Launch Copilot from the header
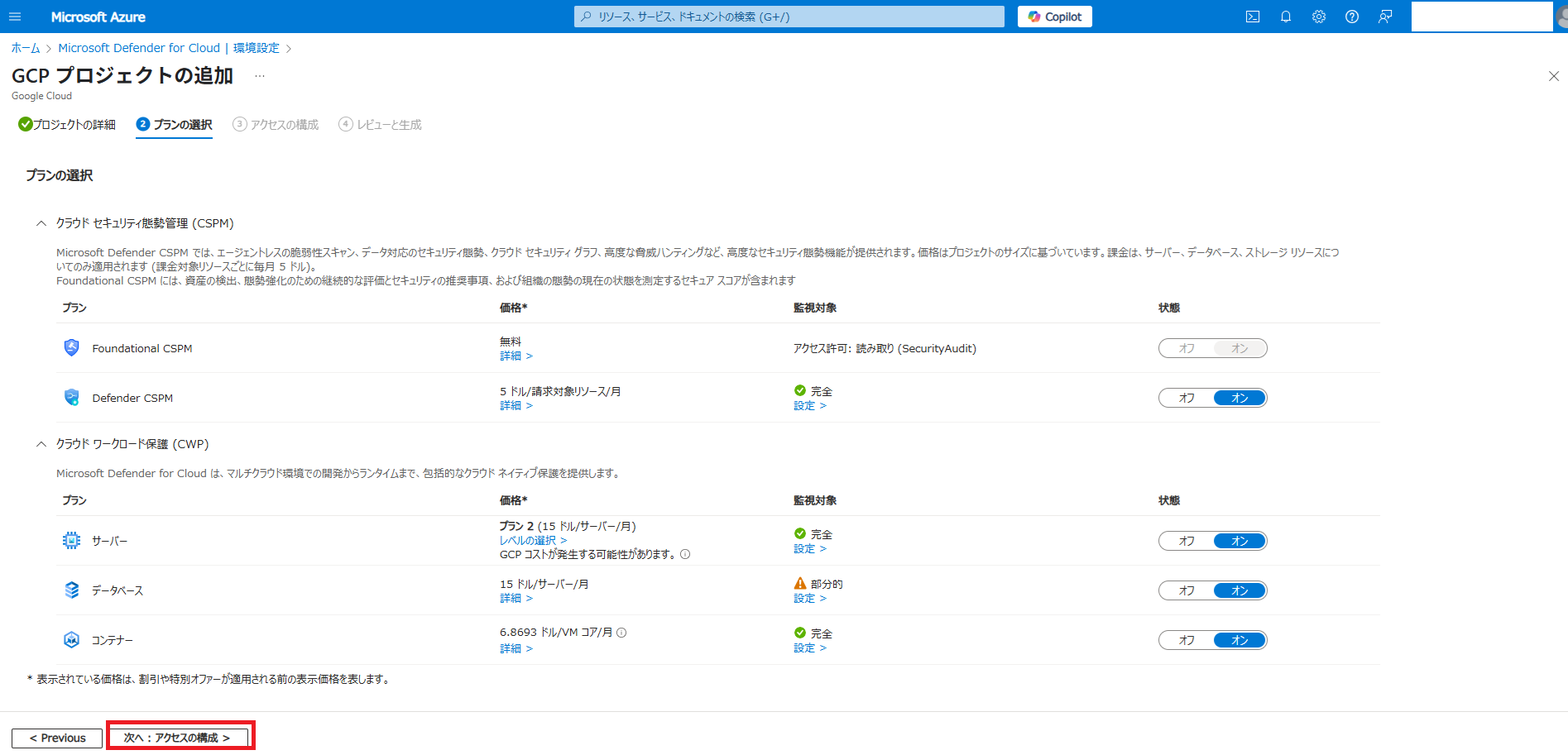The width and height of the screenshot is (1568, 755). click(x=1055, y=17)
